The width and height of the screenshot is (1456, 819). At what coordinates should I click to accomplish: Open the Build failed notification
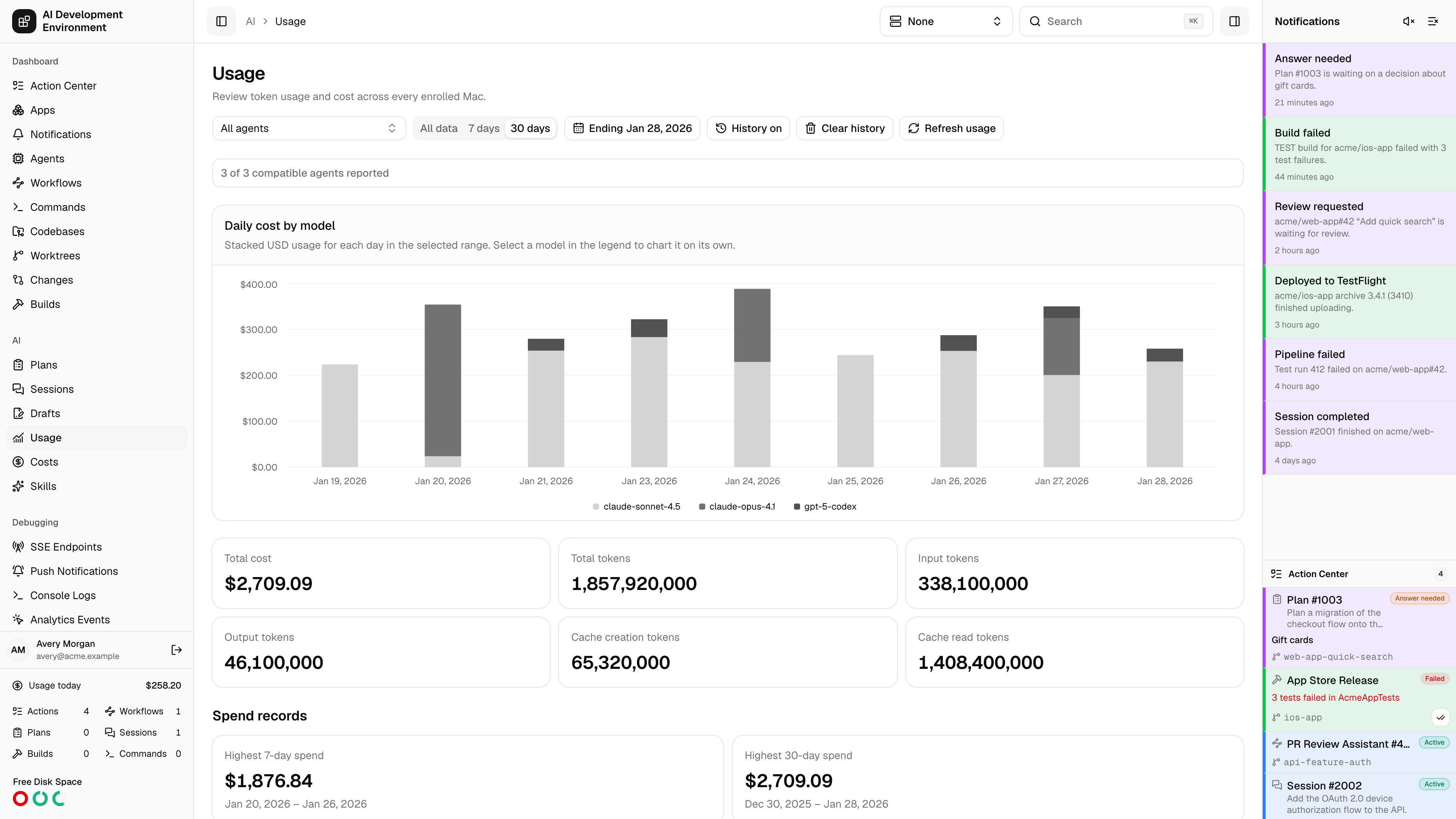[x=1359, y=154]
